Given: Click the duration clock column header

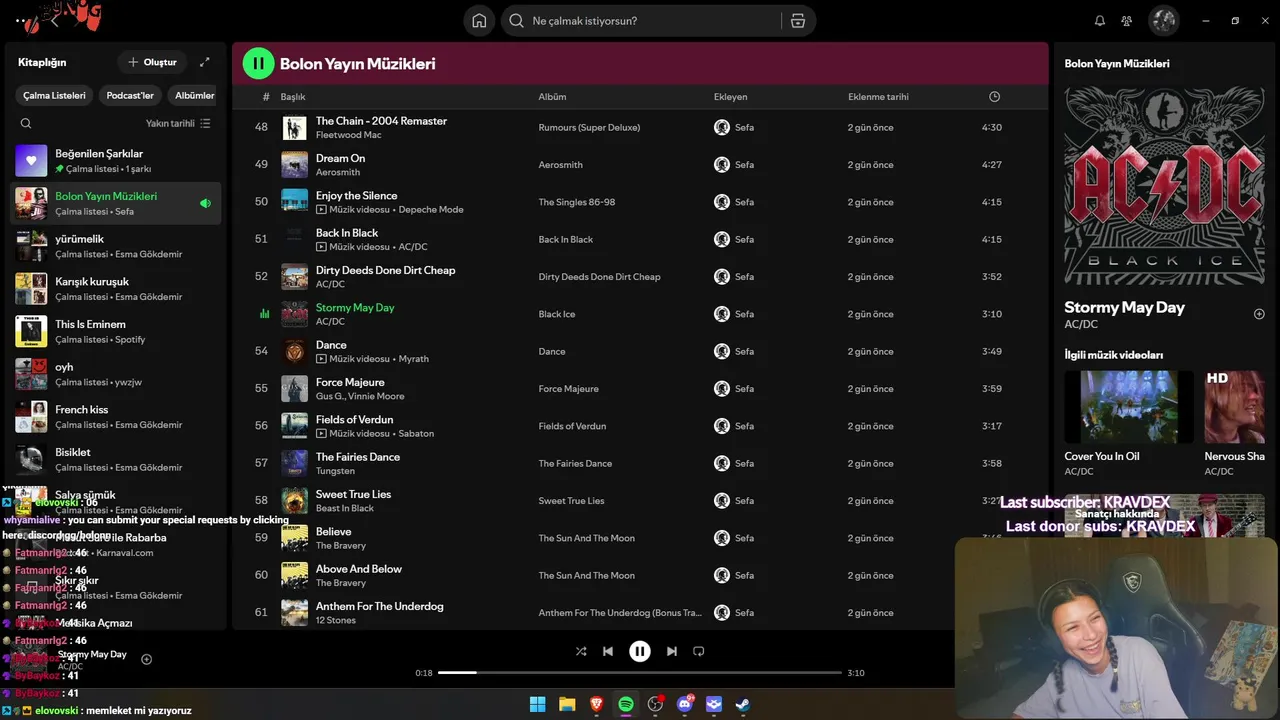Looking at the screenshot, I should pos(994,97).
